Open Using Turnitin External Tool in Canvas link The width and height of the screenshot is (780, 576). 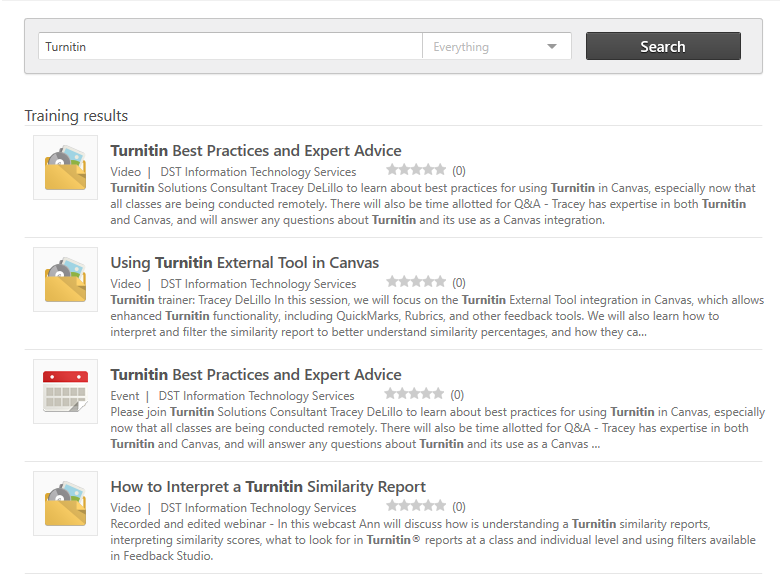pos(245,263)
